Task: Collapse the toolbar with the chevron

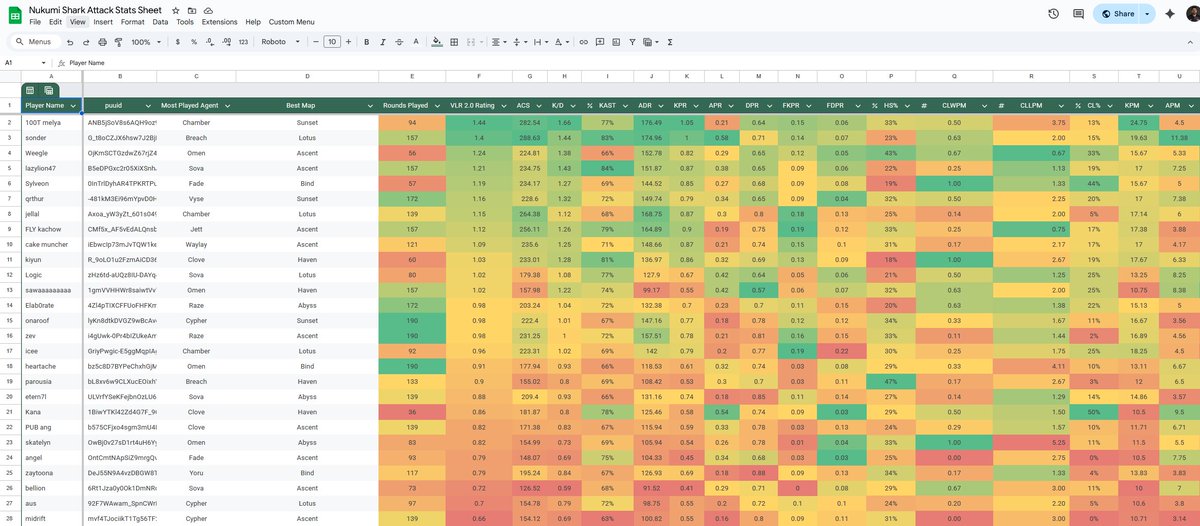Action: pos(1188,42)
